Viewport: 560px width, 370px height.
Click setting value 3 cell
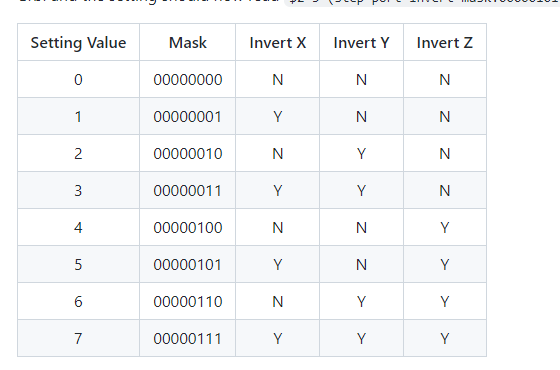(79, 190)
